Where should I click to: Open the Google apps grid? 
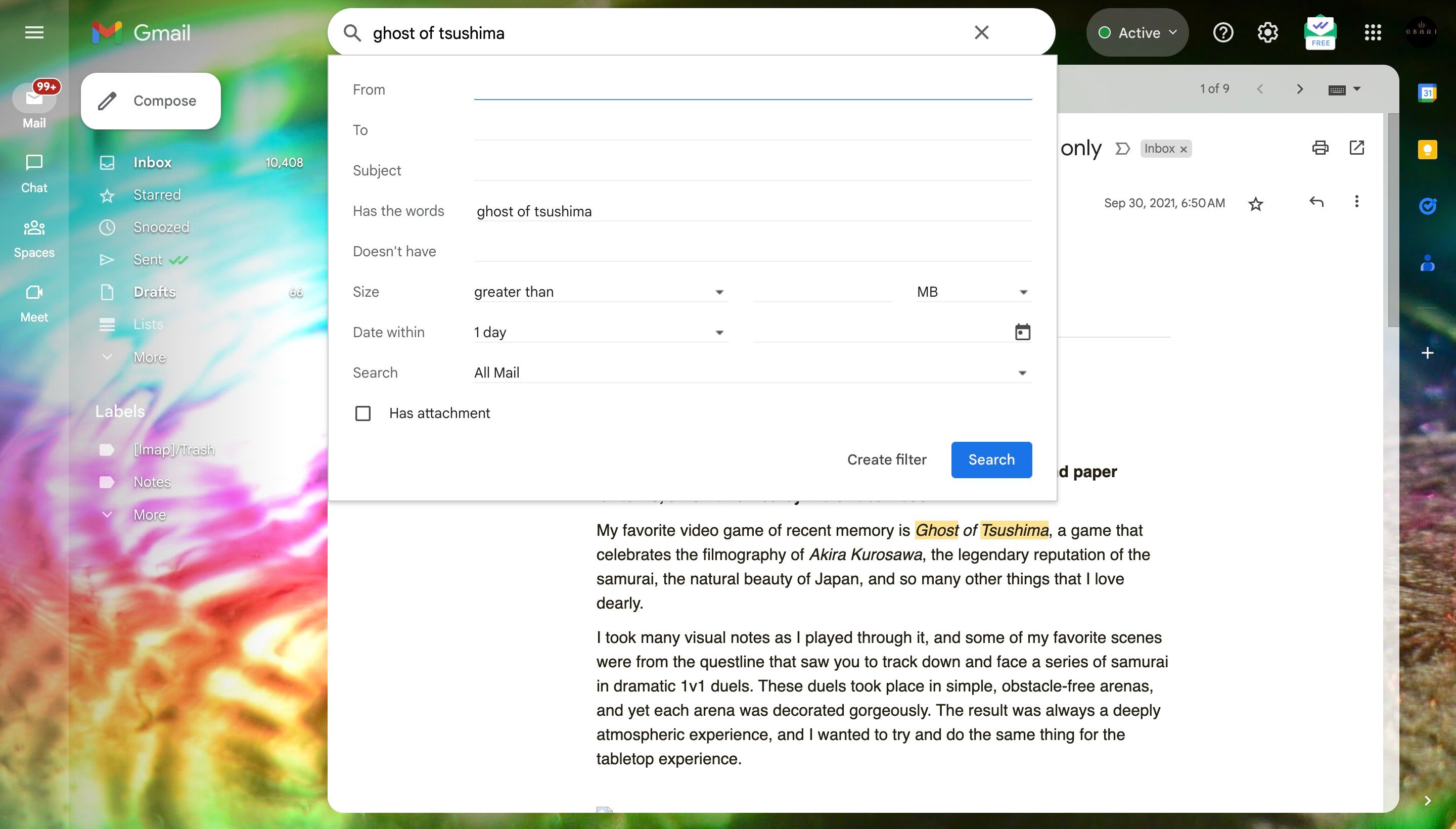coord(1373,32)
